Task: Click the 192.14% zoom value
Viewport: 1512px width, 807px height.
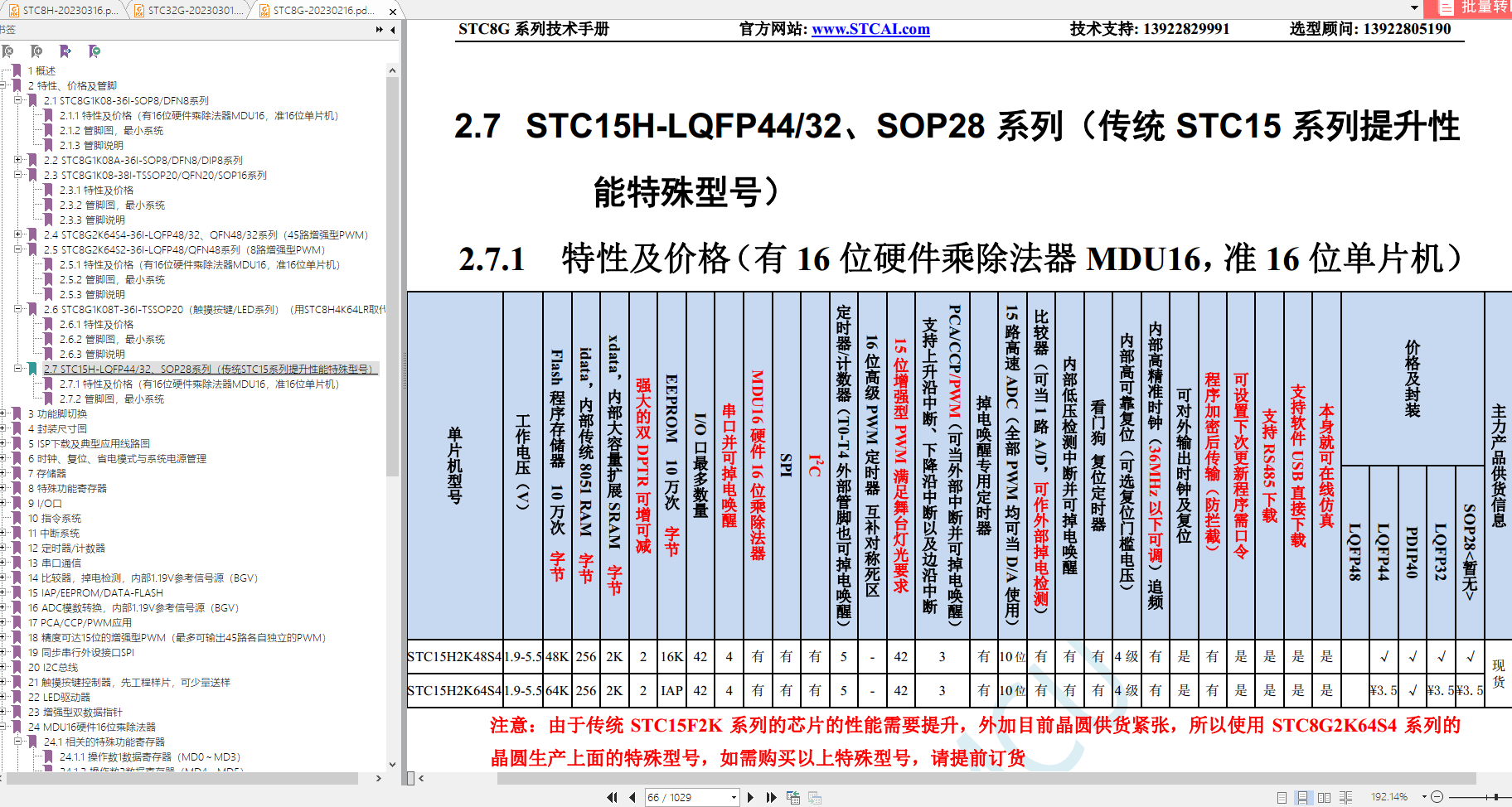Action: point(1389,797)
